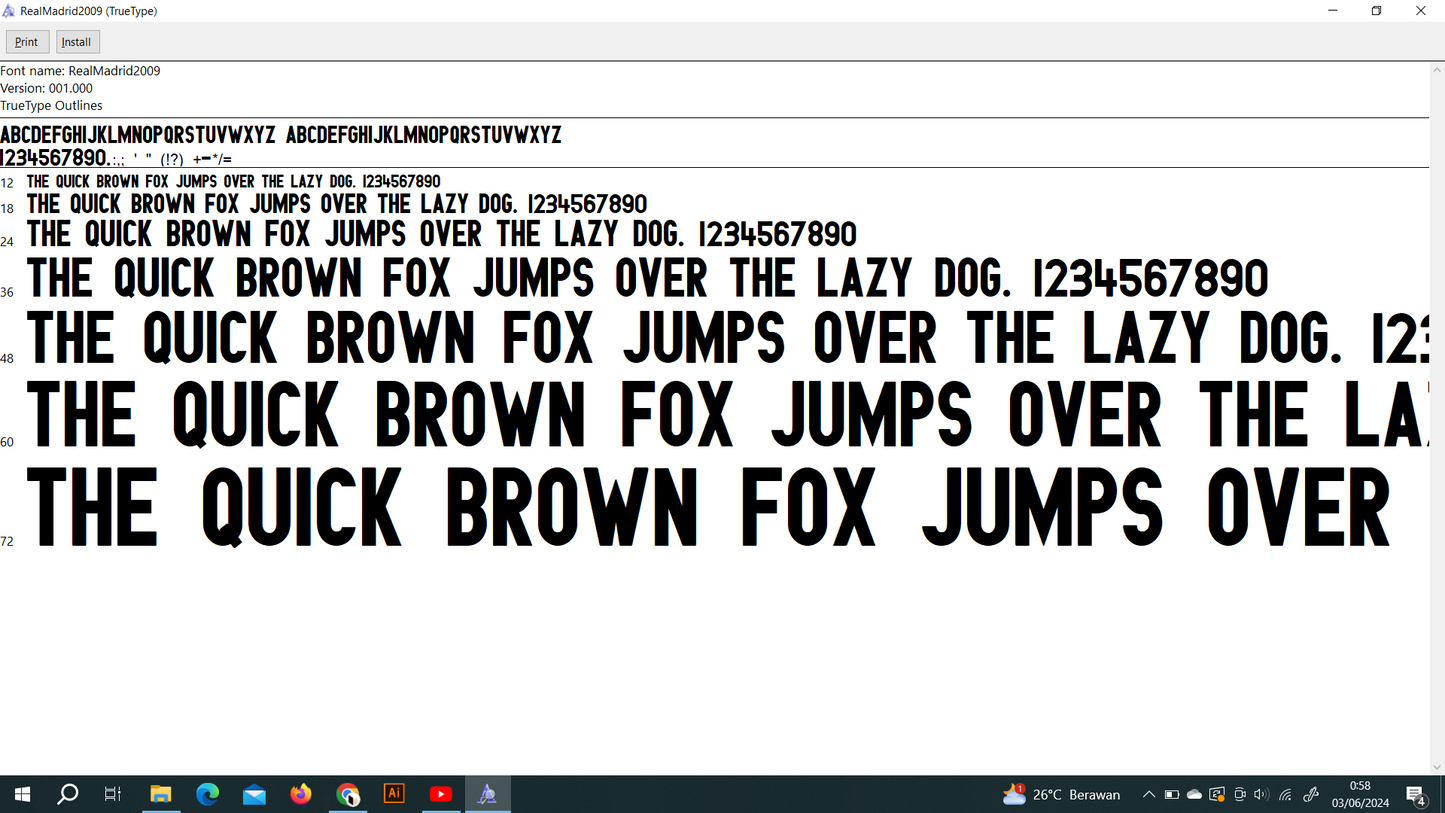Expand hidden system tray icons chevron
The image size is (1445, 813).
[x=1149, y=795]
